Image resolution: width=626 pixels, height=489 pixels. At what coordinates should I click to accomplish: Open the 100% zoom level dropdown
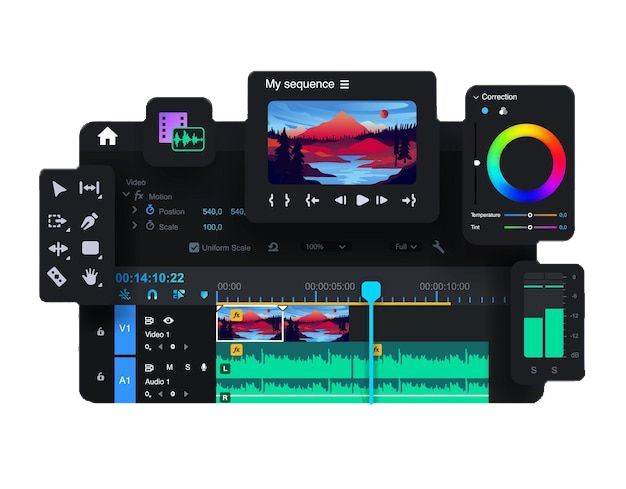click(x=326, y=247)
